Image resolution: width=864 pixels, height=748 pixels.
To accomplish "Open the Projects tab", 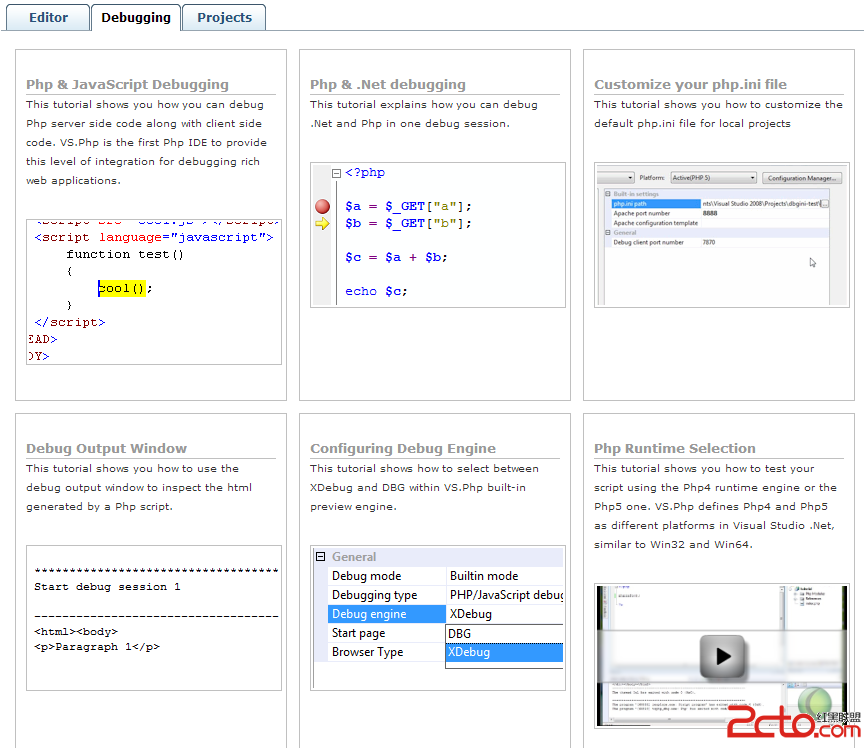I will 224,18.
